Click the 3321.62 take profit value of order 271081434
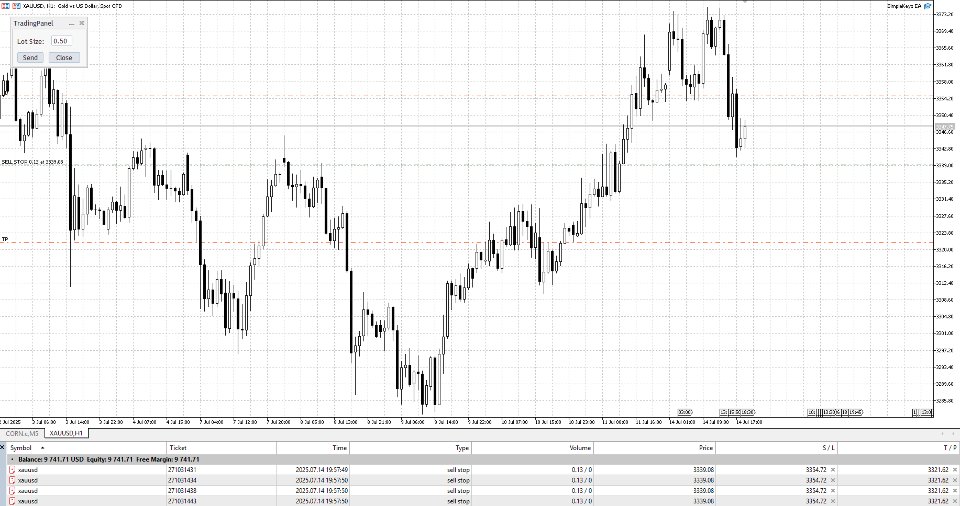960x506 pixels. point(938,480)
